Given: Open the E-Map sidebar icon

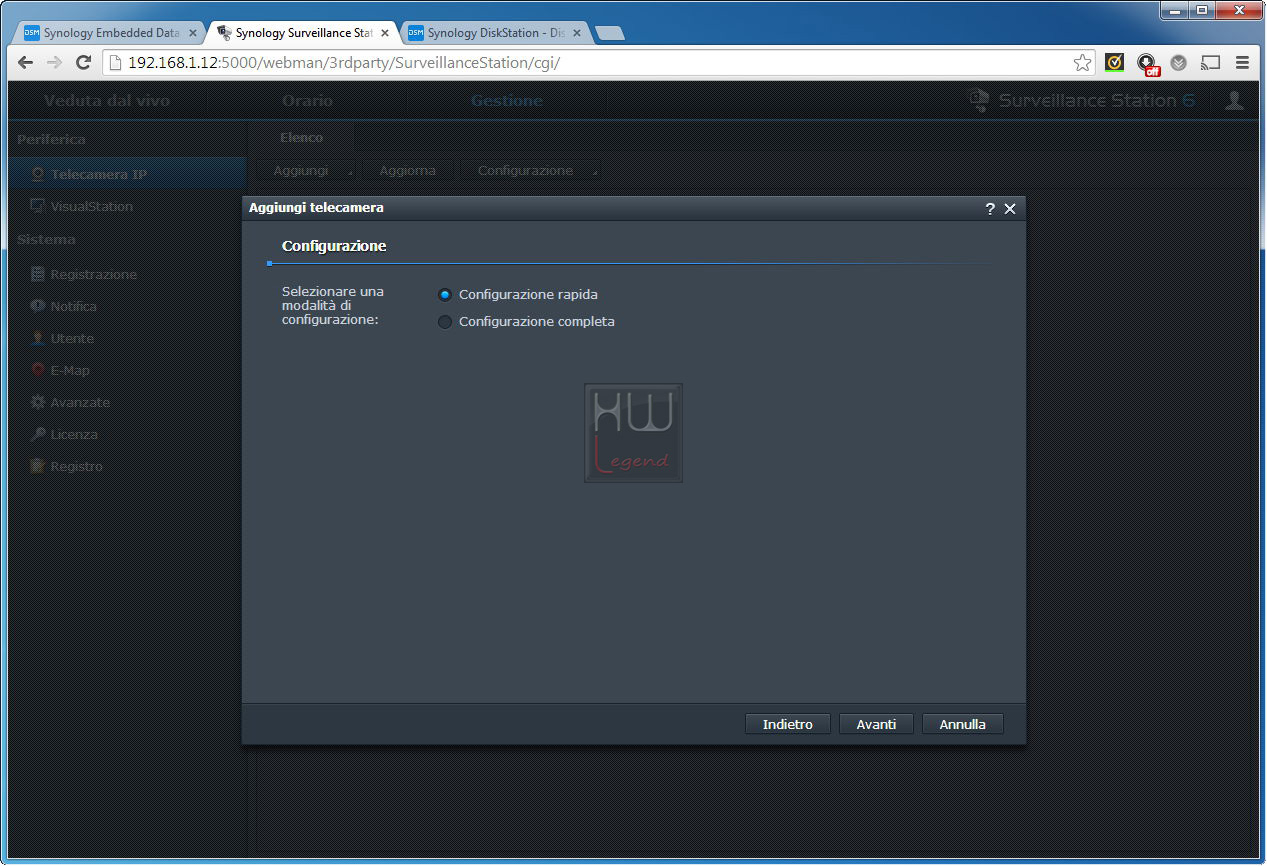Looking at the screenshot, I should (x=38, y=370).
